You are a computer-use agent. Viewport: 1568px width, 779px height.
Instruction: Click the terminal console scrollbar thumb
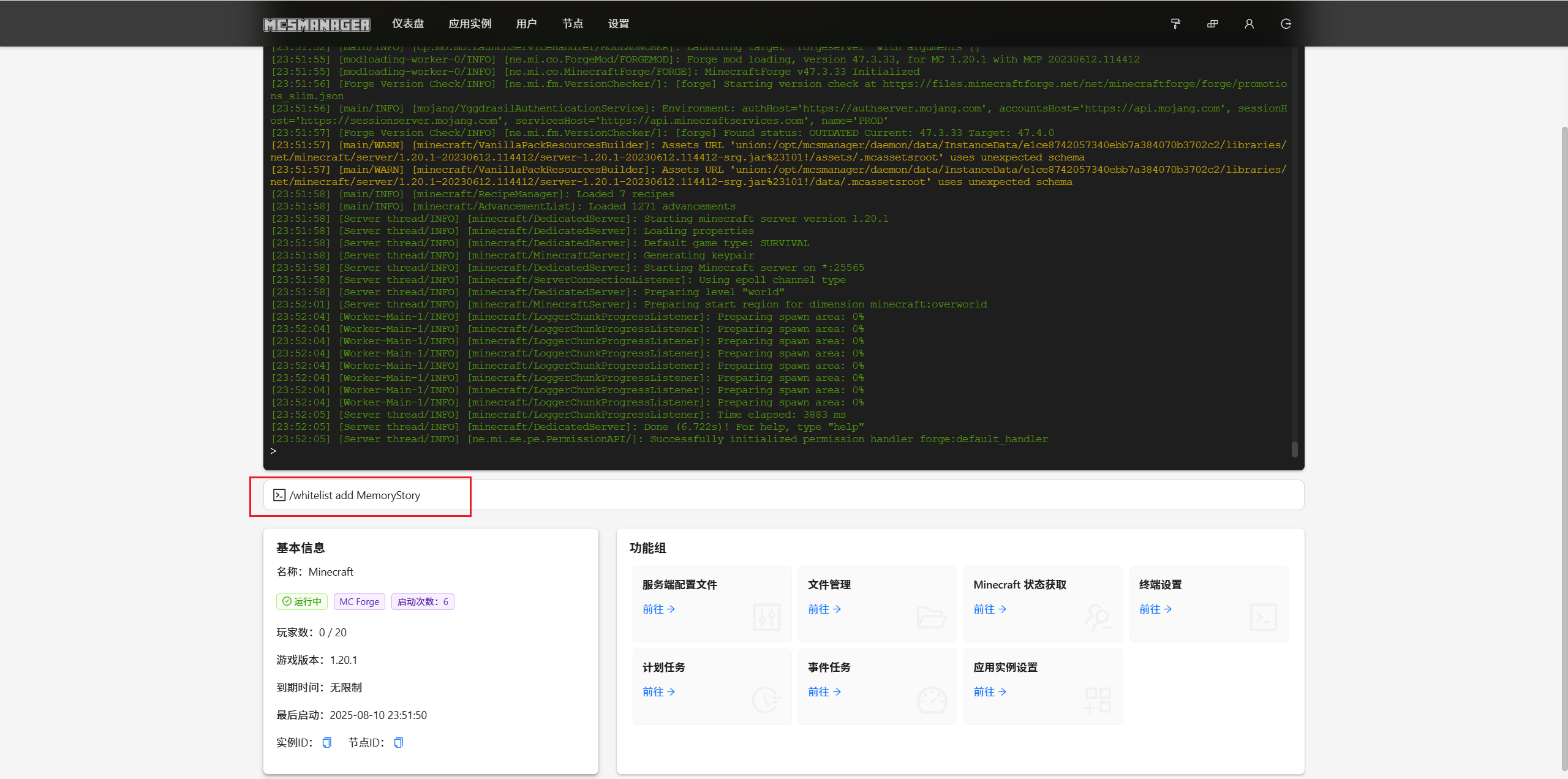1294,449
